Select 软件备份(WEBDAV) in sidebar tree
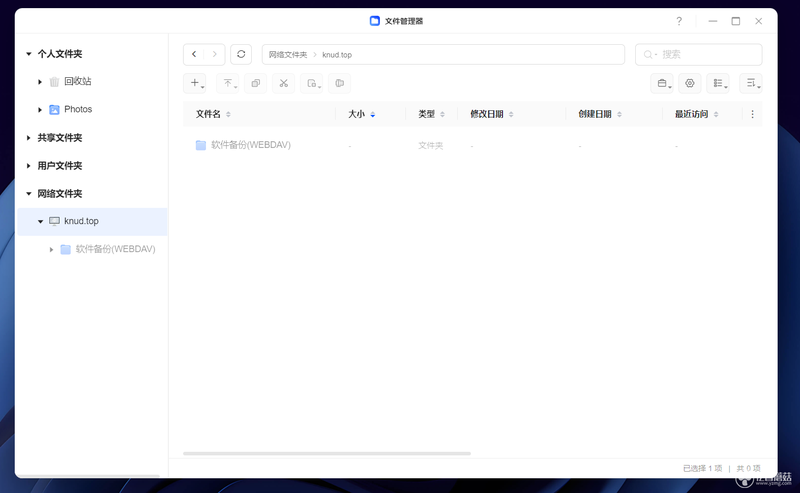The width and height of the screenshot is (800, 493). (115, 249)
